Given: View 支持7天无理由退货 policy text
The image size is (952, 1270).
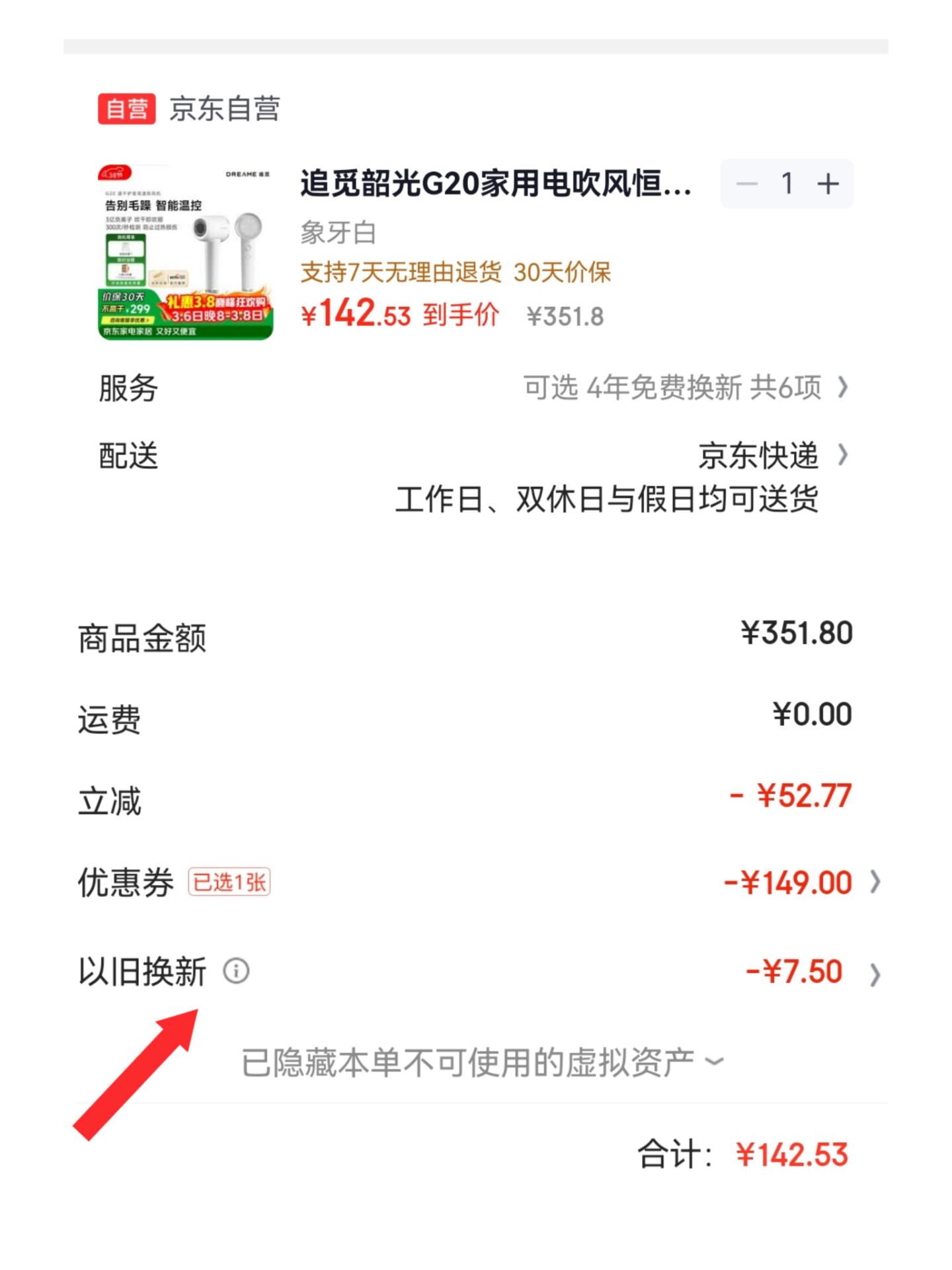Looking at the screenshot, I should point(401,272).
